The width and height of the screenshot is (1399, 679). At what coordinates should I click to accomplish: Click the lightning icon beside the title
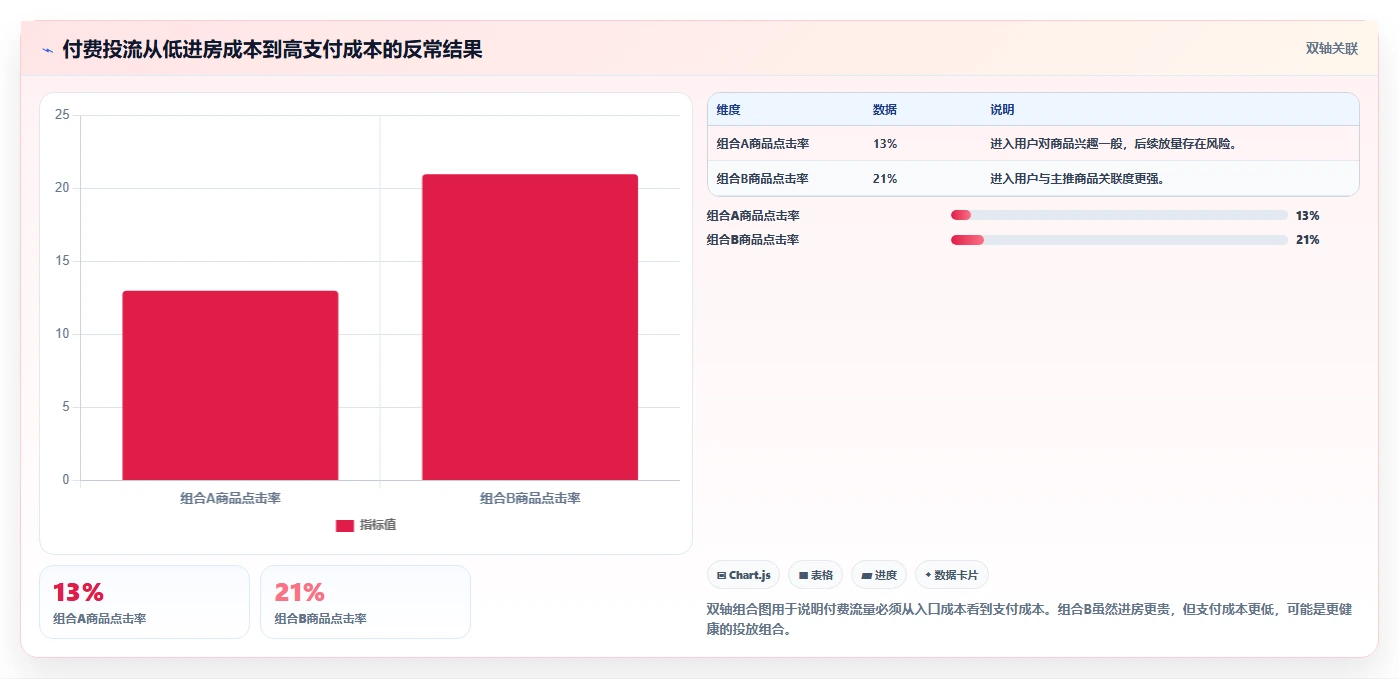coord(48,50)
